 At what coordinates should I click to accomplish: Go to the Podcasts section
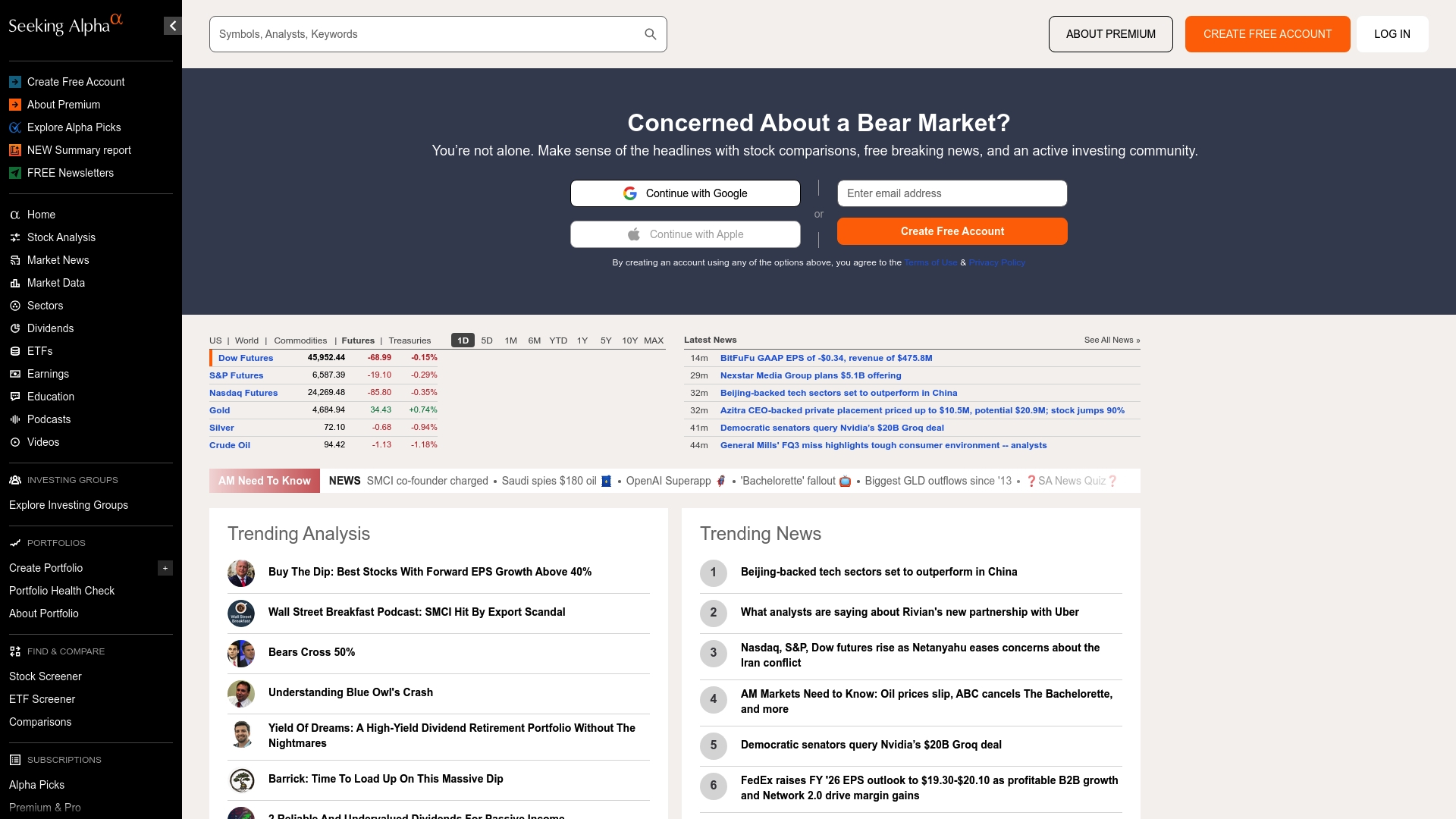click(49, 419)
